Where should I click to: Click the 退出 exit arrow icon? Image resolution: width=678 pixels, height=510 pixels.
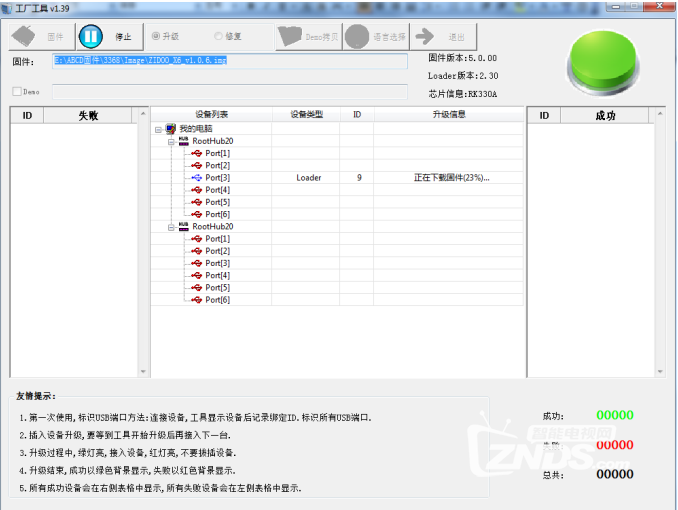tap(425, 37)
